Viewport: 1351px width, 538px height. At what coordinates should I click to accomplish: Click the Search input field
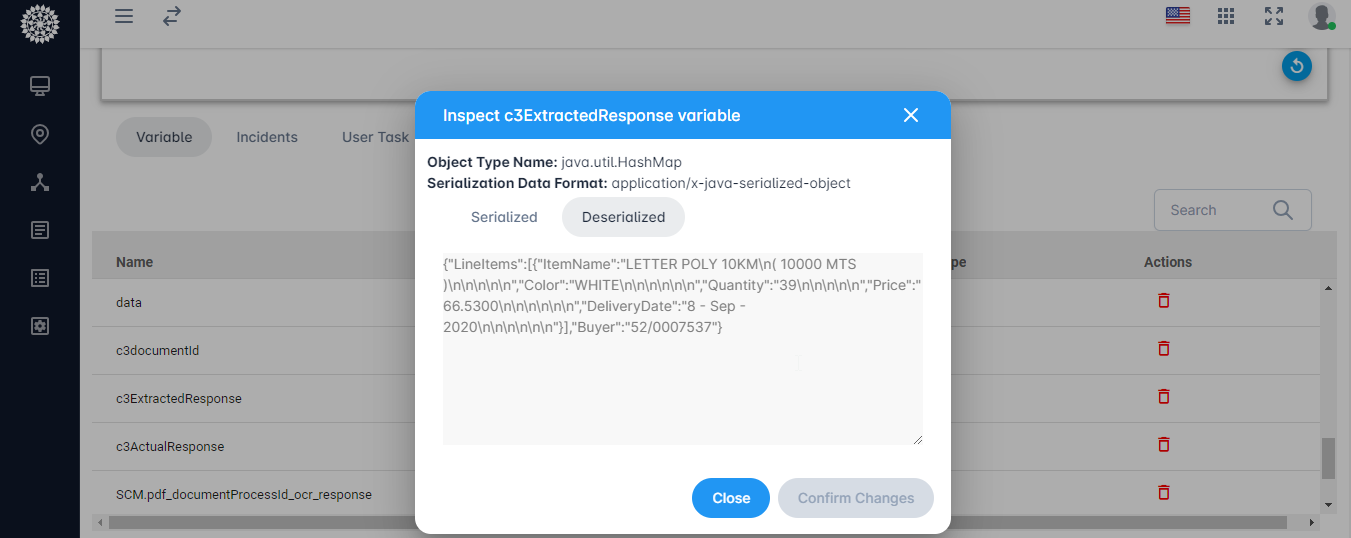1232,210
